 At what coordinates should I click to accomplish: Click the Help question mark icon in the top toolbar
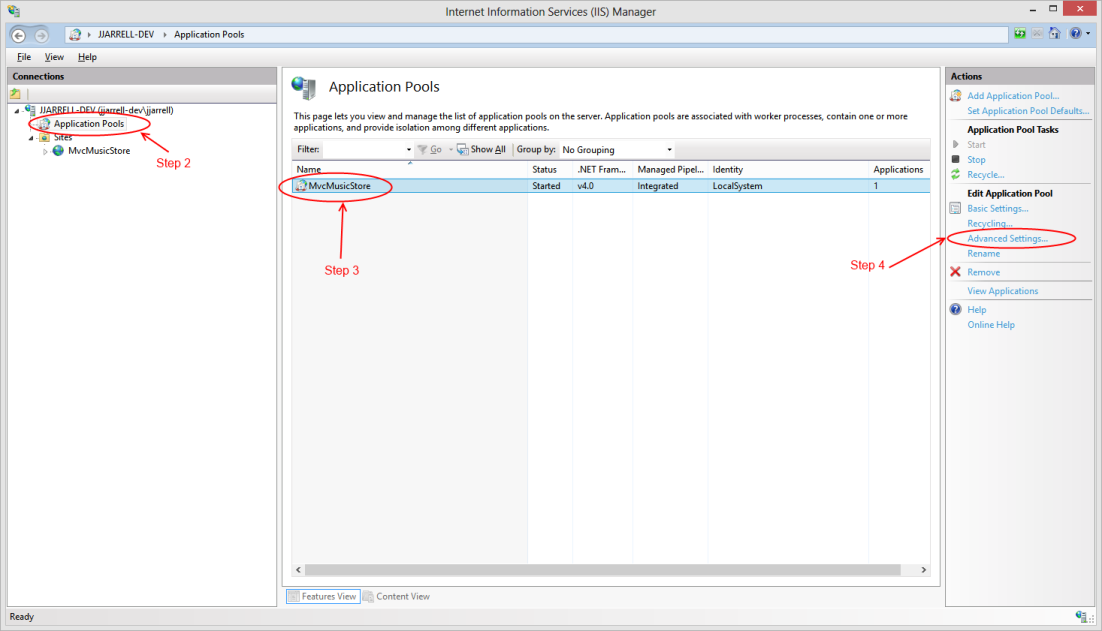click(1075, 34)
